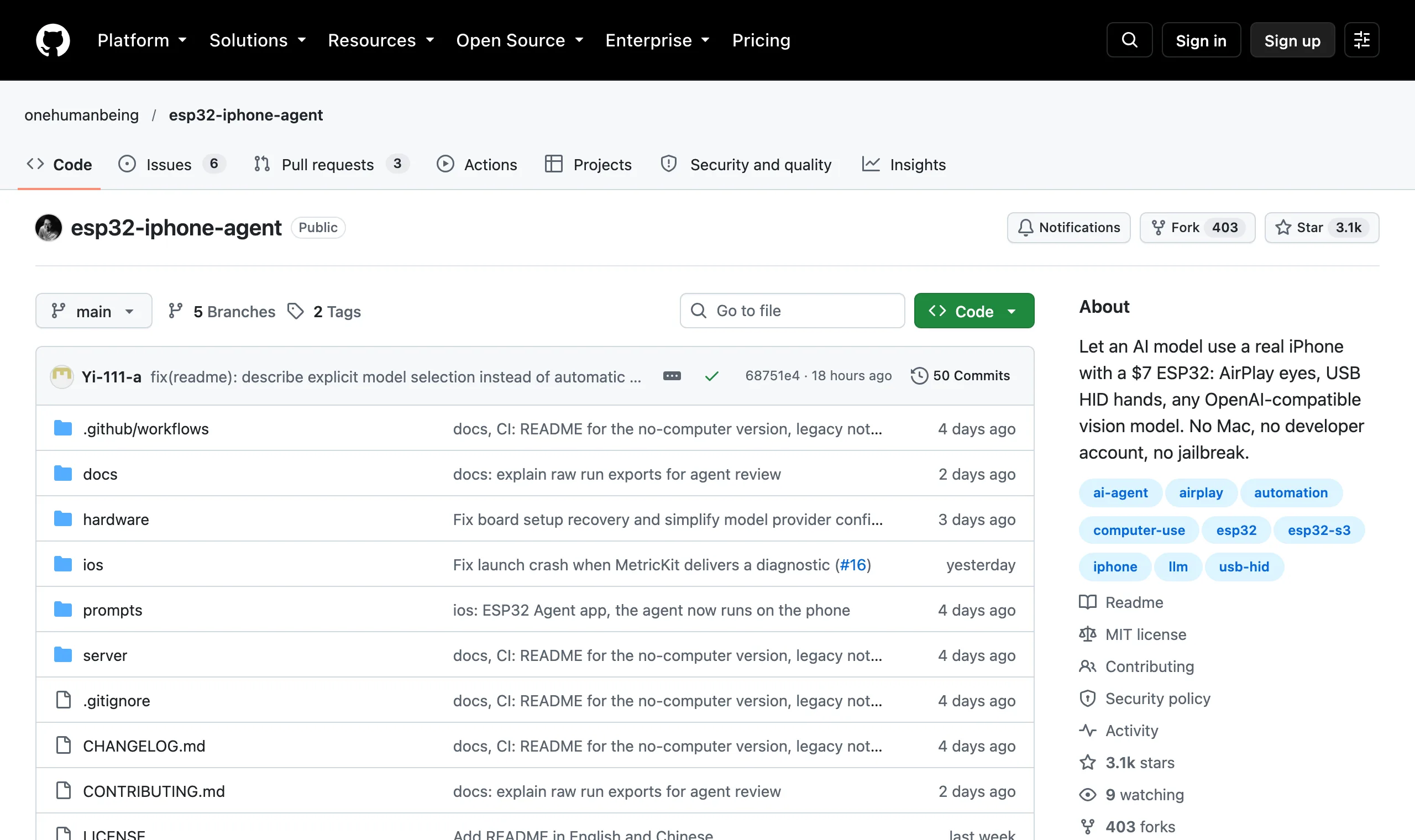
Task: Switch to the Pull requests tab
Action: tap(331, 165)
